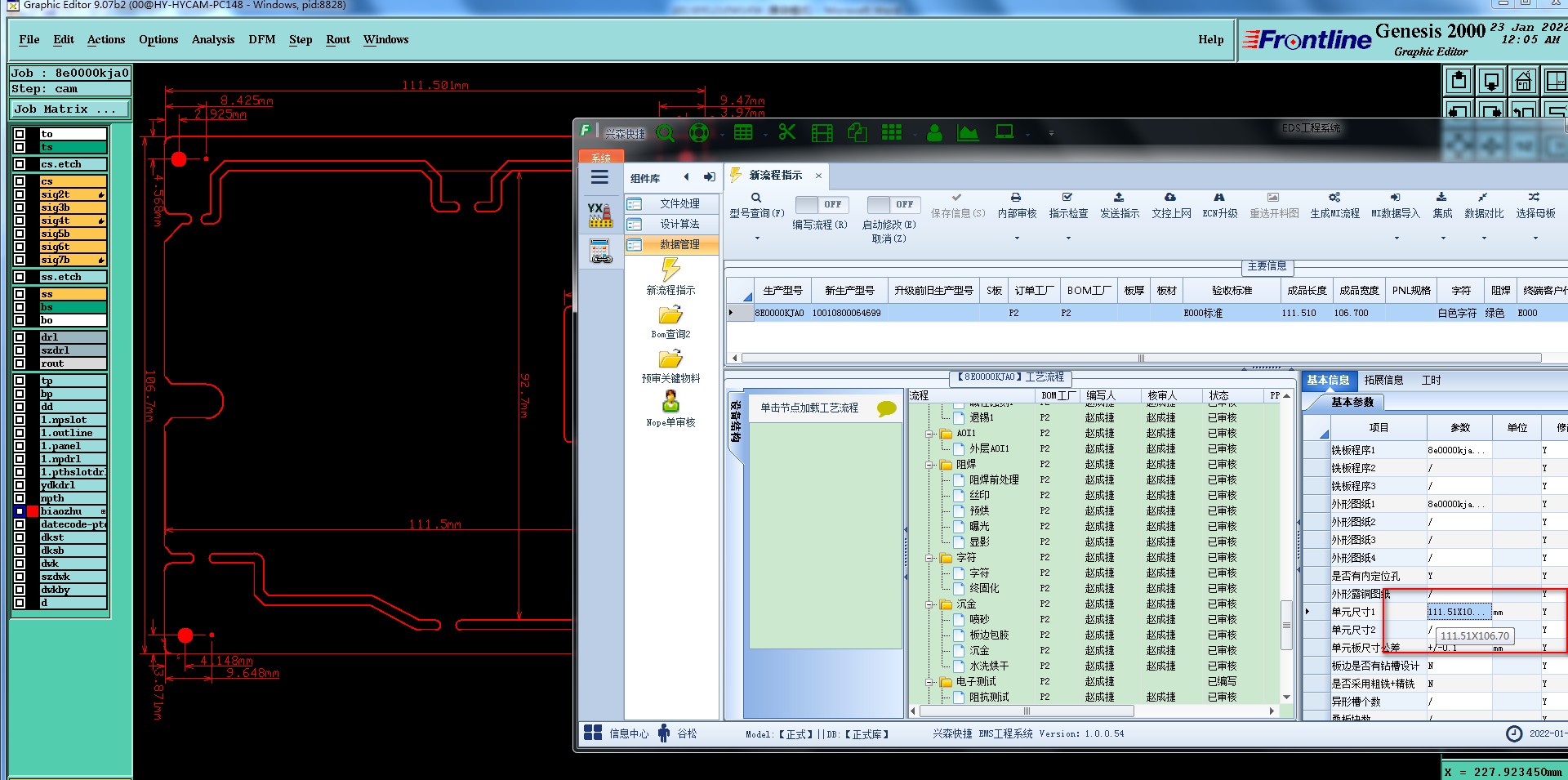Click the Job Matrix button
The image size is (1568, 780).
[69, 109]
